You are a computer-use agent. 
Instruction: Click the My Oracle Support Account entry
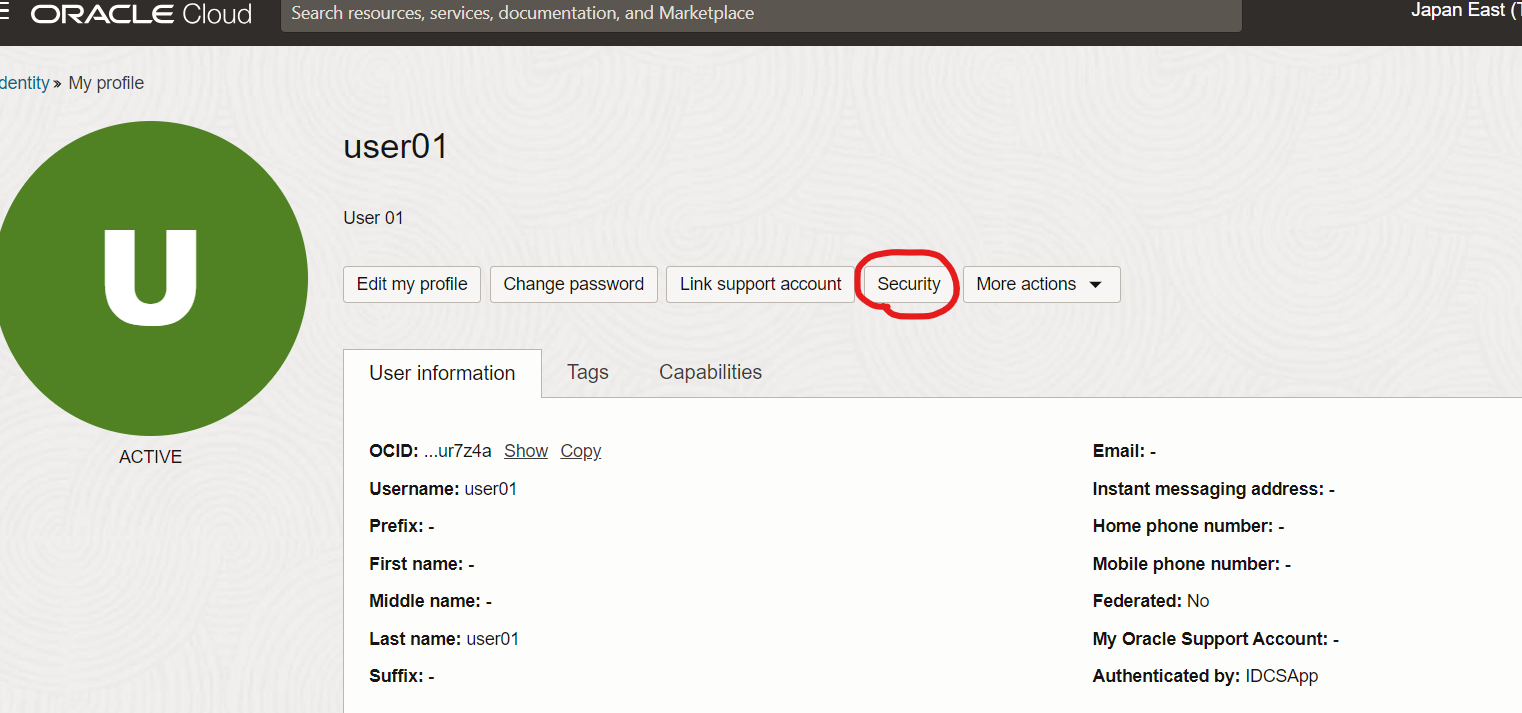[1216, 639]
